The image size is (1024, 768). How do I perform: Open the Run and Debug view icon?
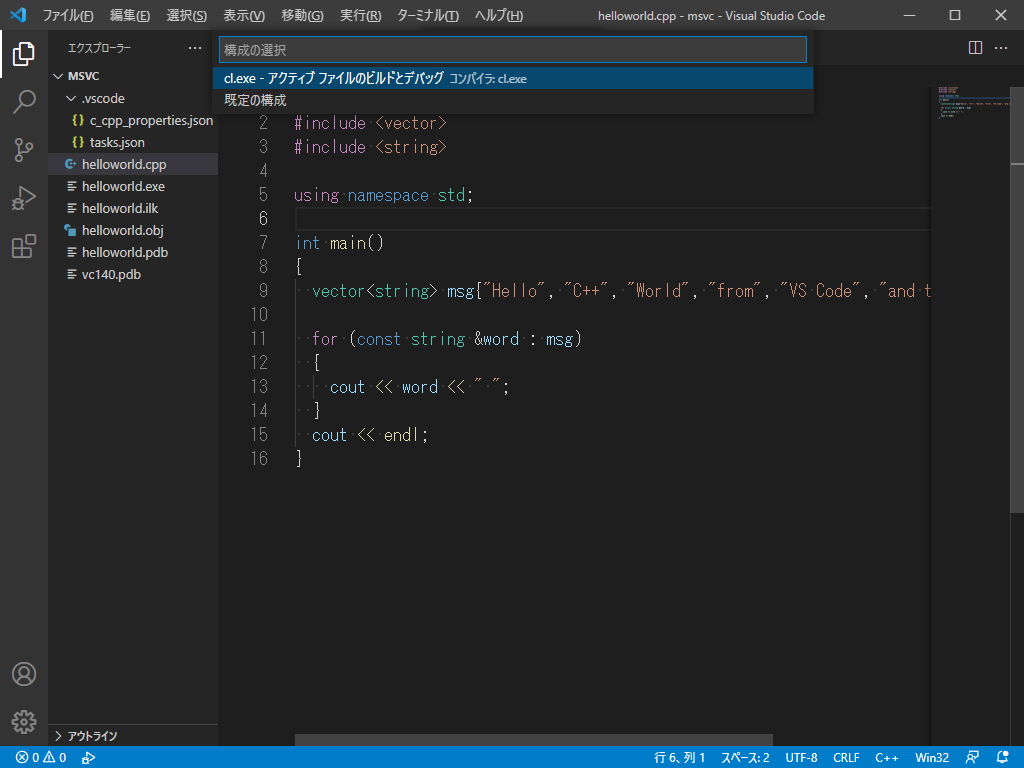(24, 198)
